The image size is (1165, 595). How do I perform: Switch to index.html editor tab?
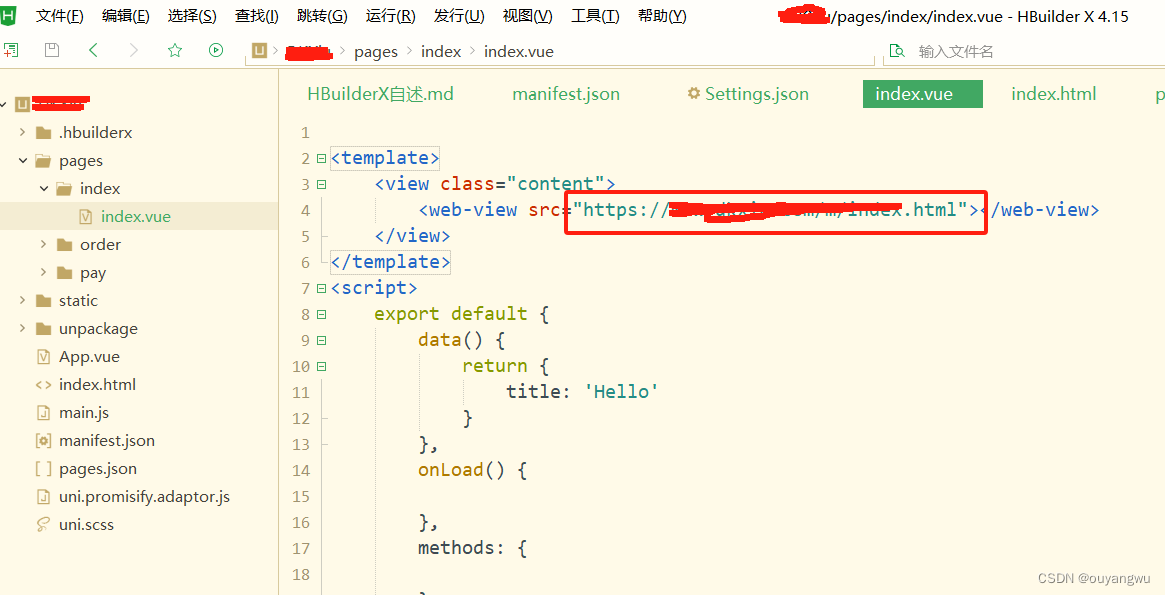tap(1054, 94)
